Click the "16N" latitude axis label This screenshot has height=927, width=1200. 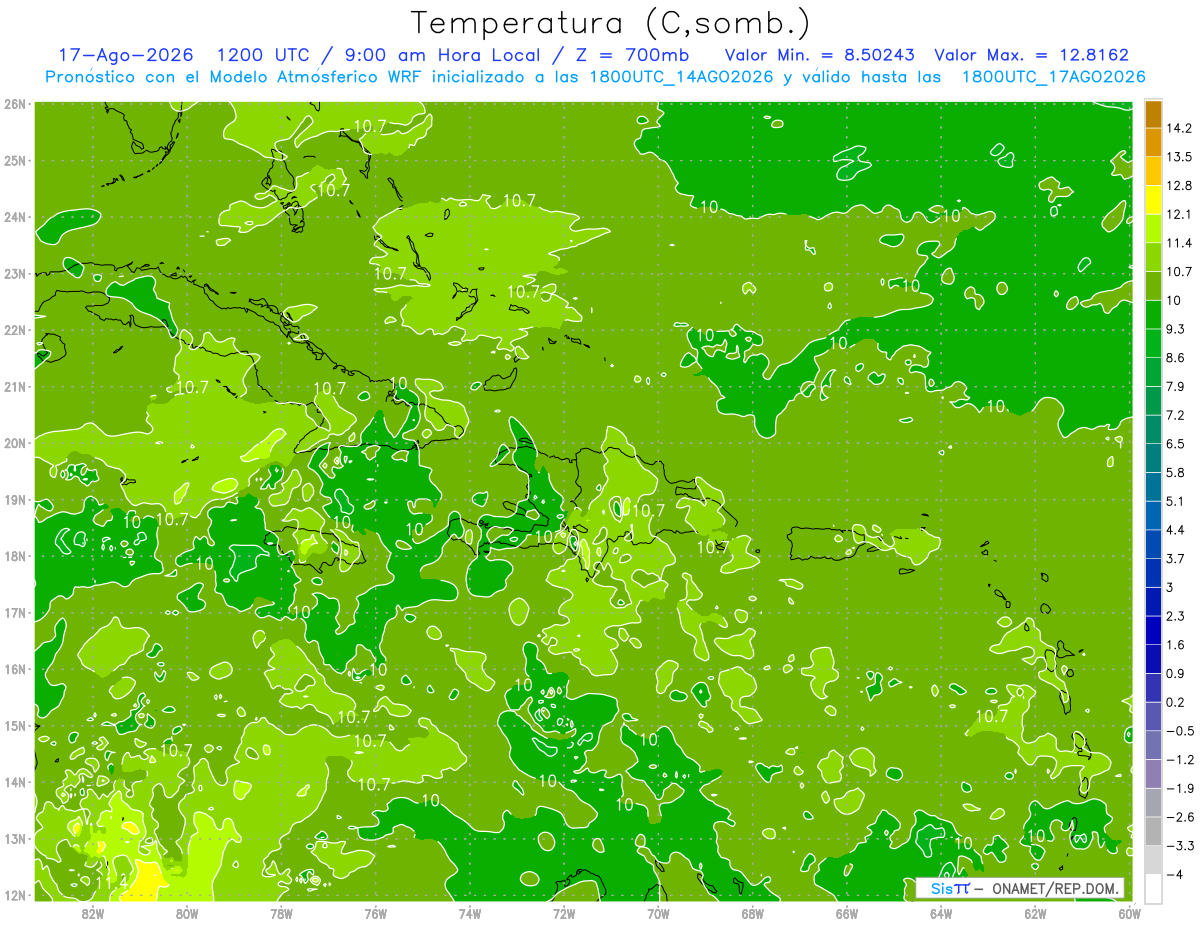point(15,669)
